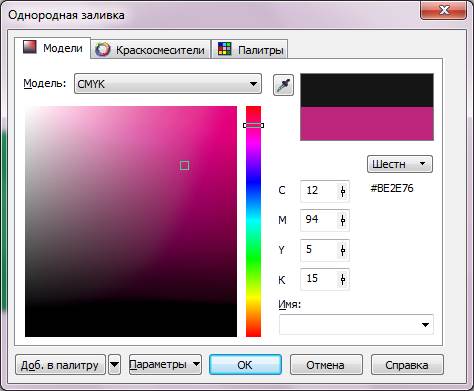This screenshot has height=391, width=474.
Task: Click the hex value #BE2E76
Action: (392, 188)
